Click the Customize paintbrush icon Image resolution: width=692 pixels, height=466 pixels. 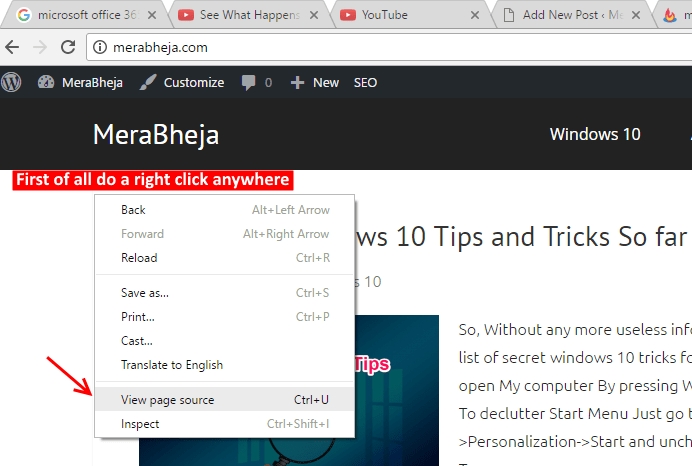(148, 82)
